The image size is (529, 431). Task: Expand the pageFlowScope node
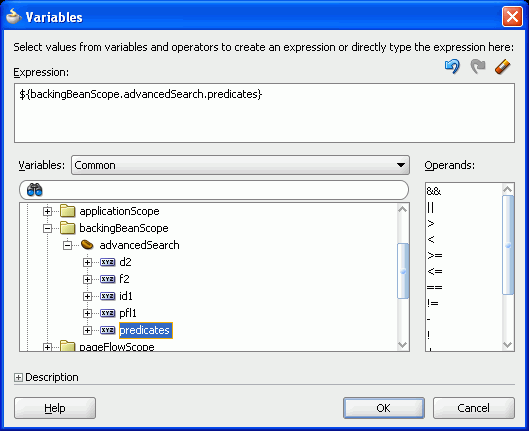point(47,347)
